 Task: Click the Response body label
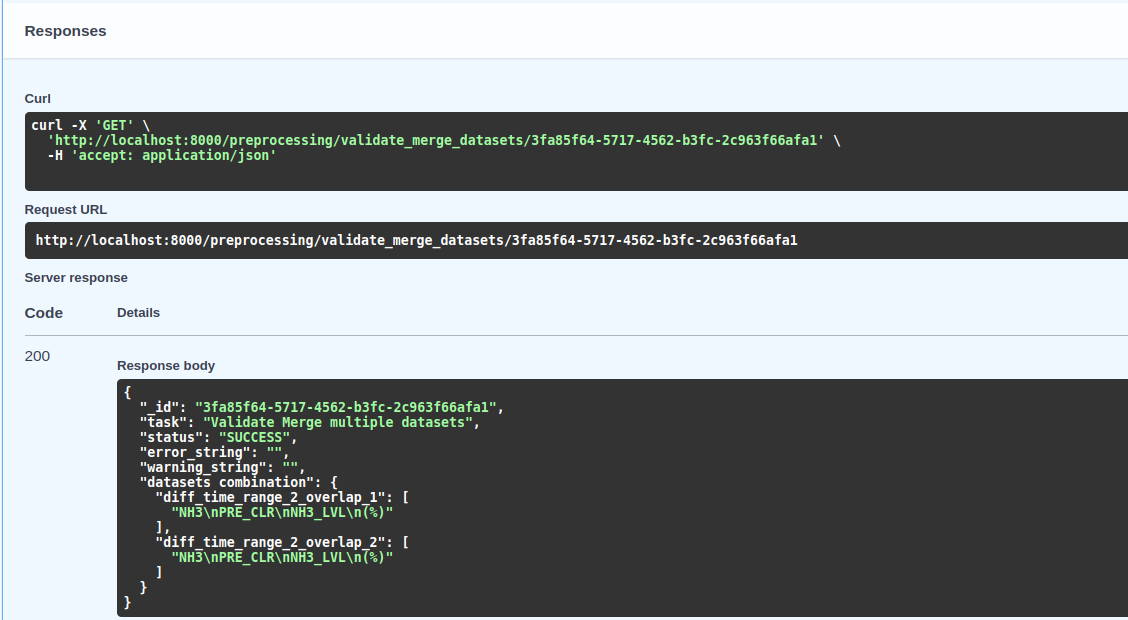(x=166, y=366)
